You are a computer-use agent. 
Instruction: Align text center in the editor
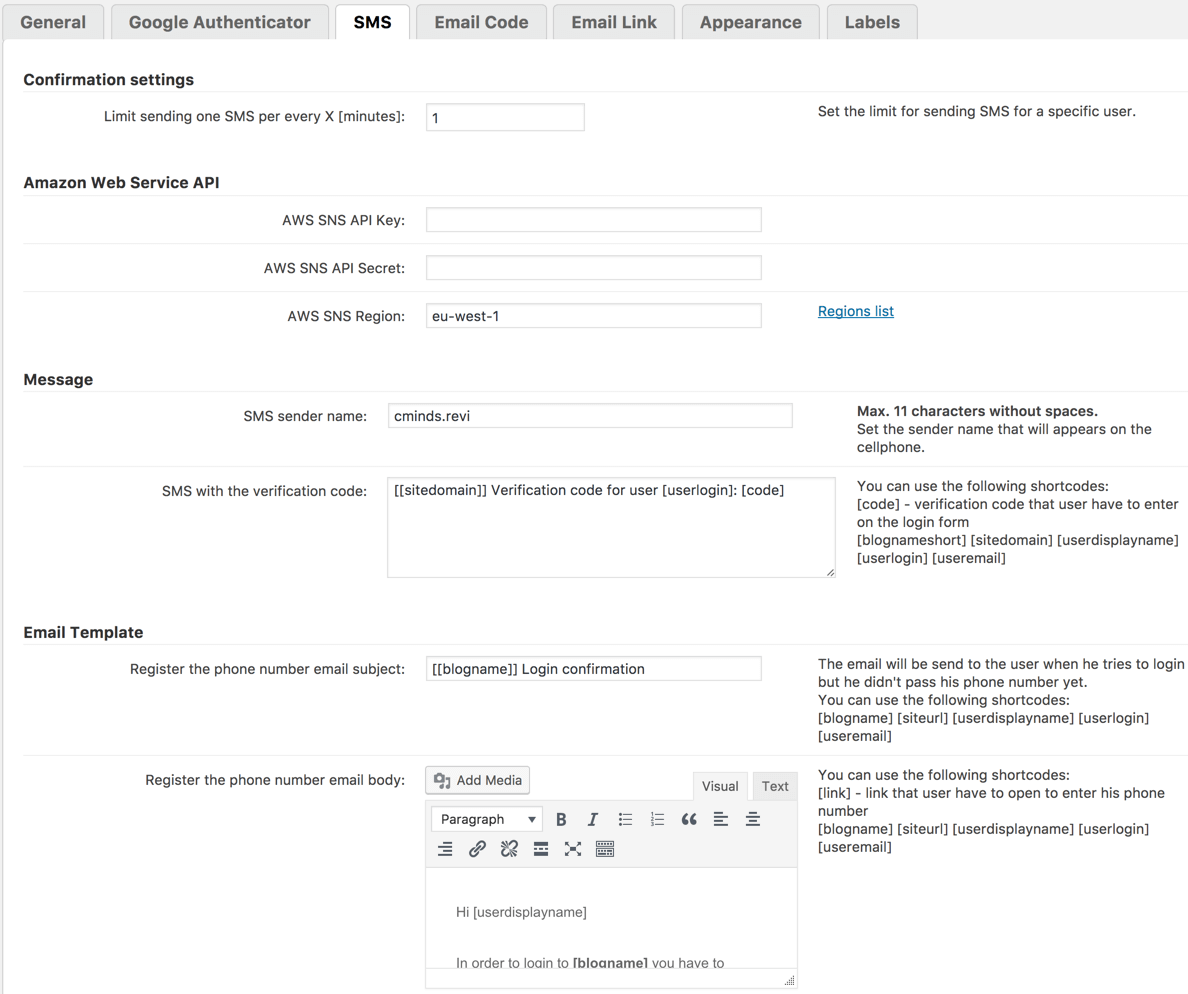[753, 819]
